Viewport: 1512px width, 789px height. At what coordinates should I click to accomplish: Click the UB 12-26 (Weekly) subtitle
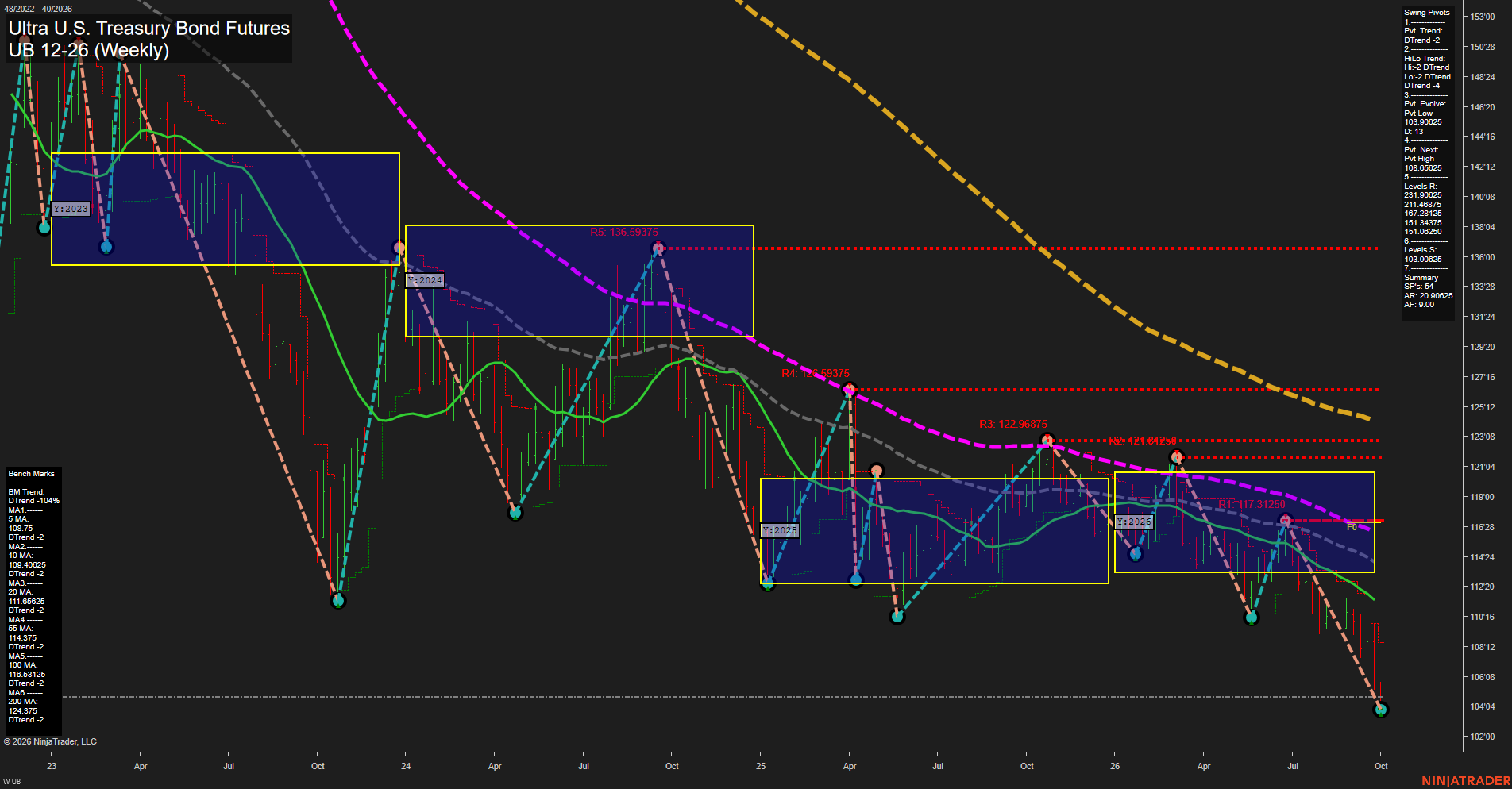tap(89, 50)
